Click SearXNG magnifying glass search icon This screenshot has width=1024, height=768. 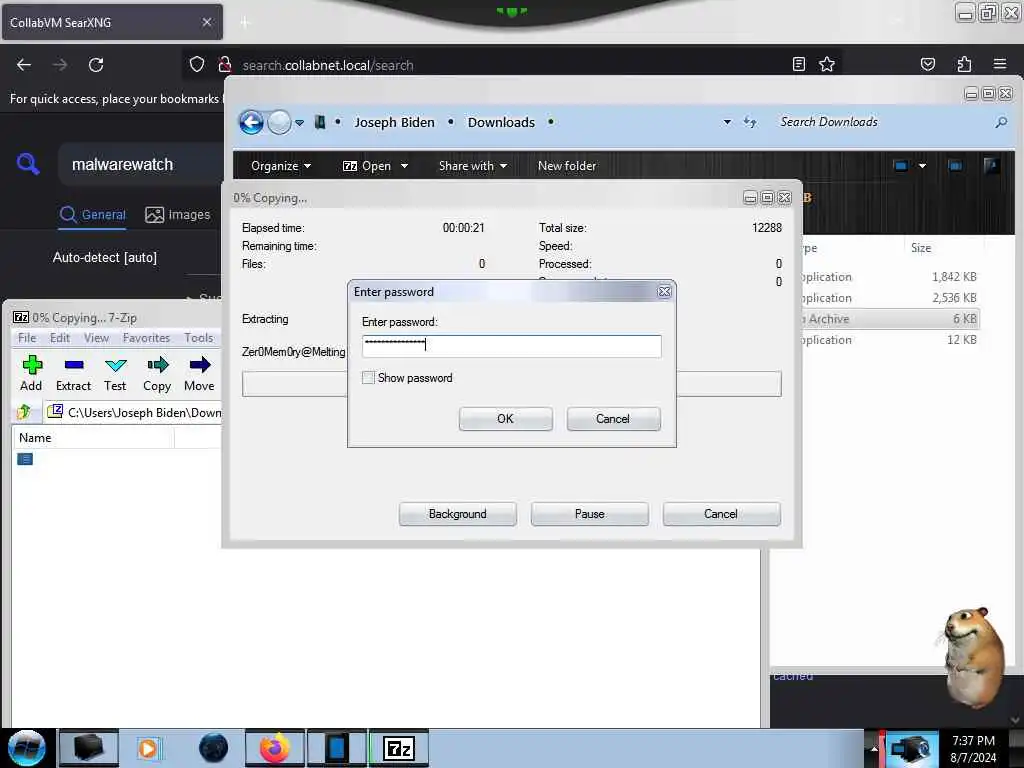tap(27, 163)
